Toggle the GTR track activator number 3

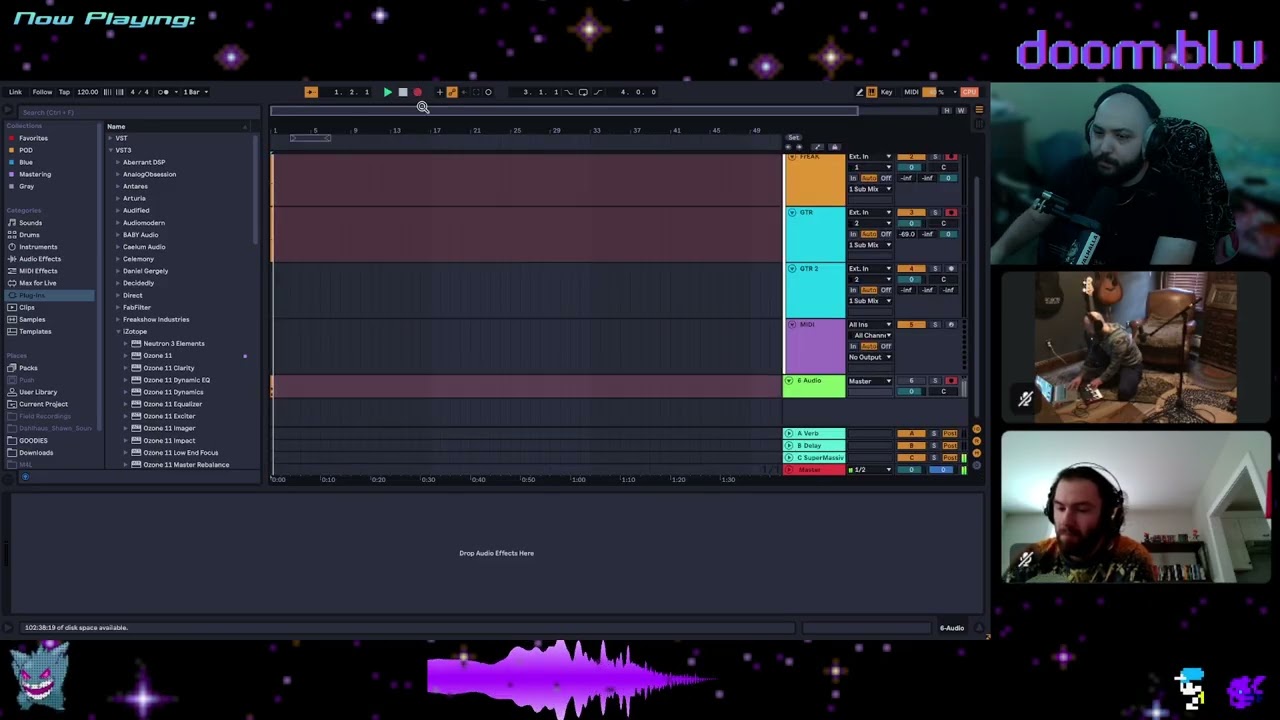911,213
